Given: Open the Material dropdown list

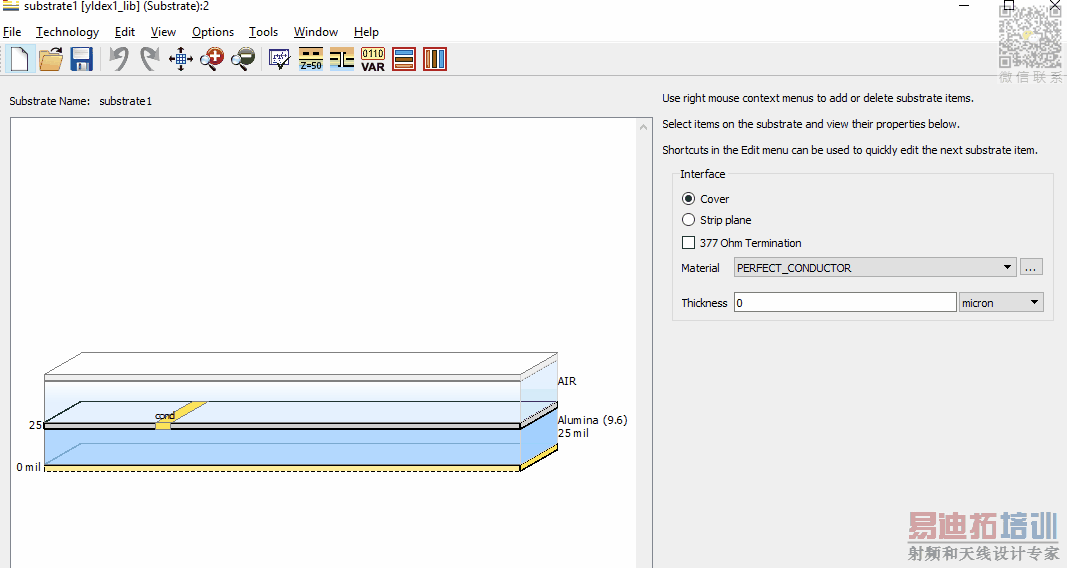Looking at the screenshot, I should (875, 267).
